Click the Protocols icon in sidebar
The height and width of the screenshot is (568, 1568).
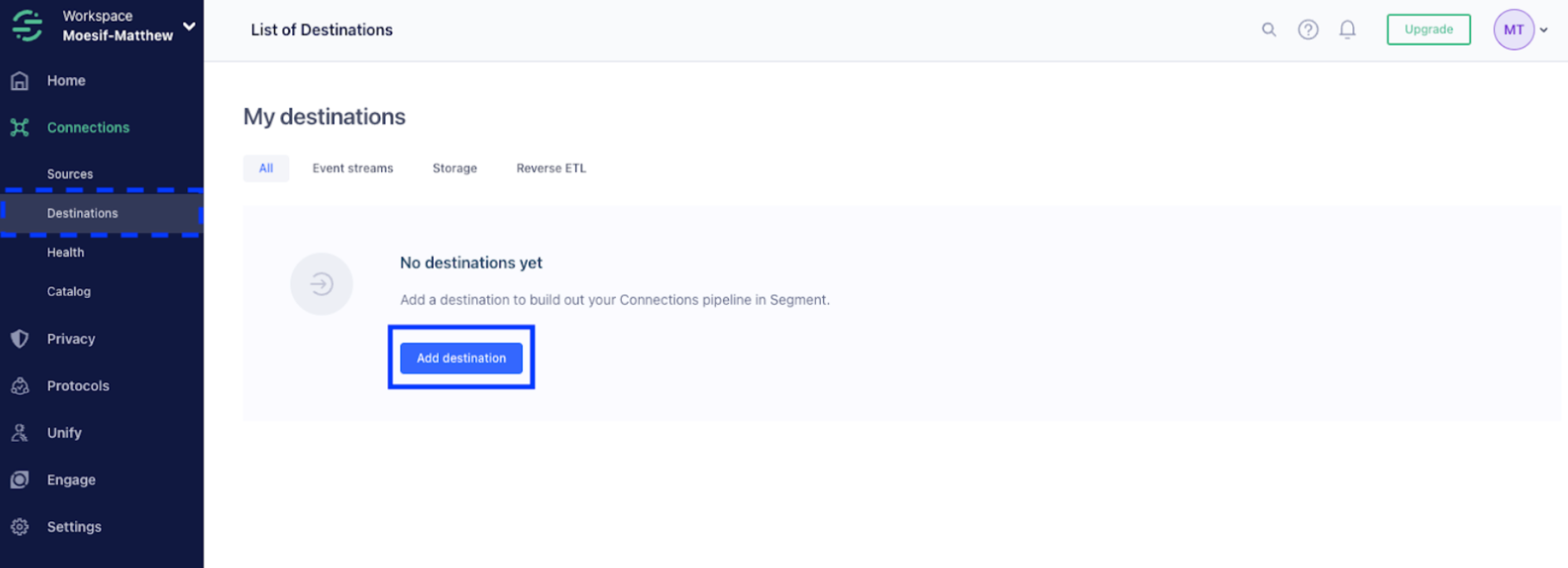20,386
